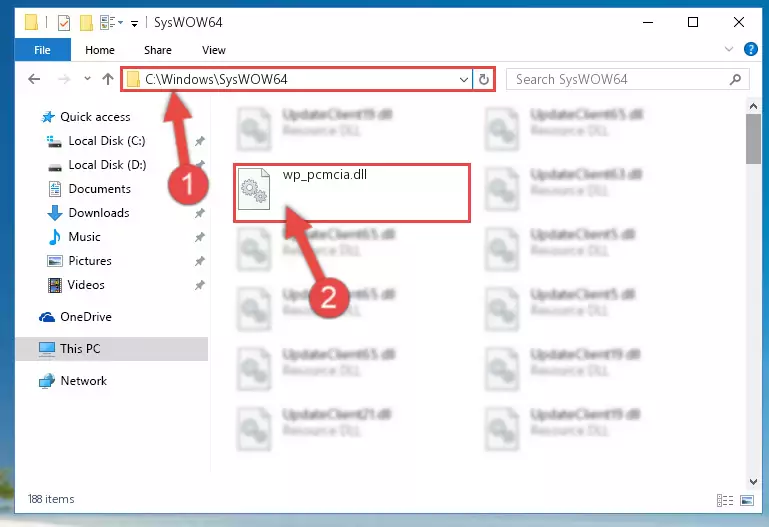
Task: Click the Back navigation arrow
Action: [34, 79]
